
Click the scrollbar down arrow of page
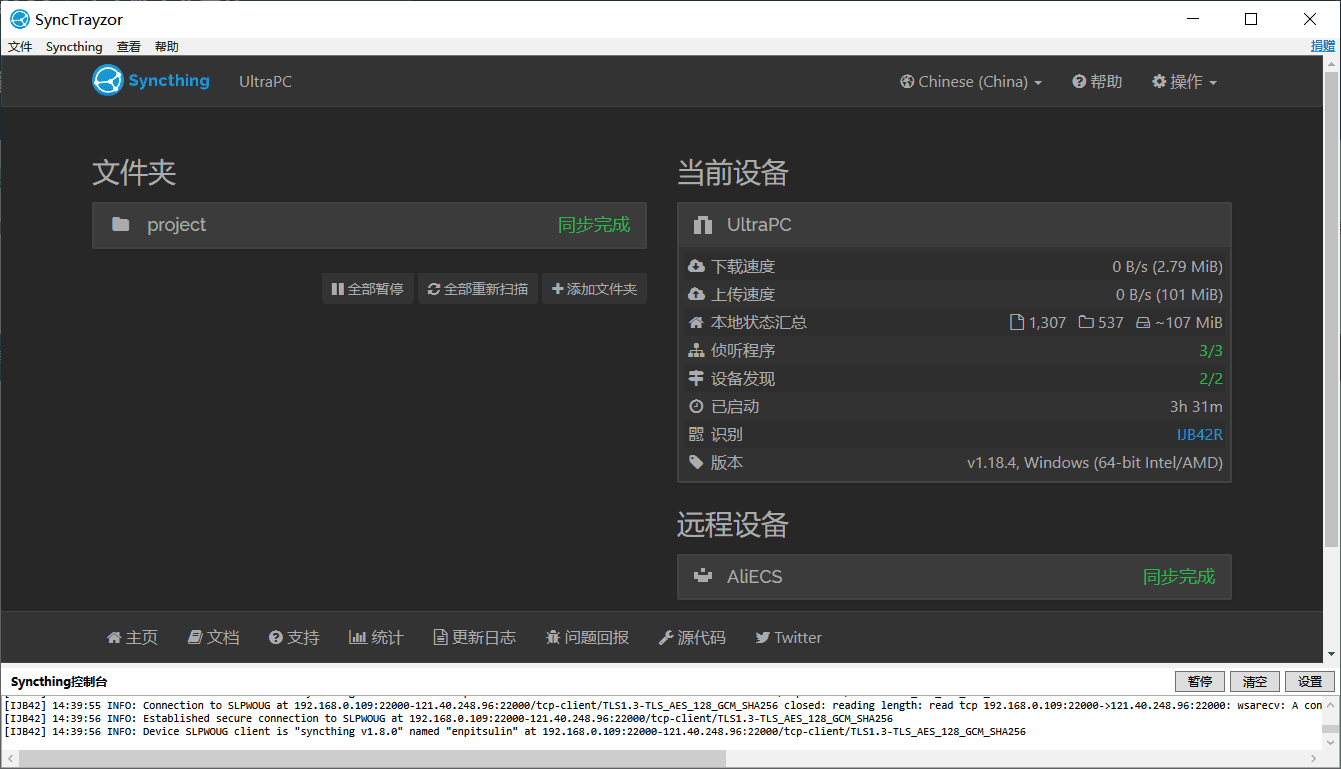1331,654
